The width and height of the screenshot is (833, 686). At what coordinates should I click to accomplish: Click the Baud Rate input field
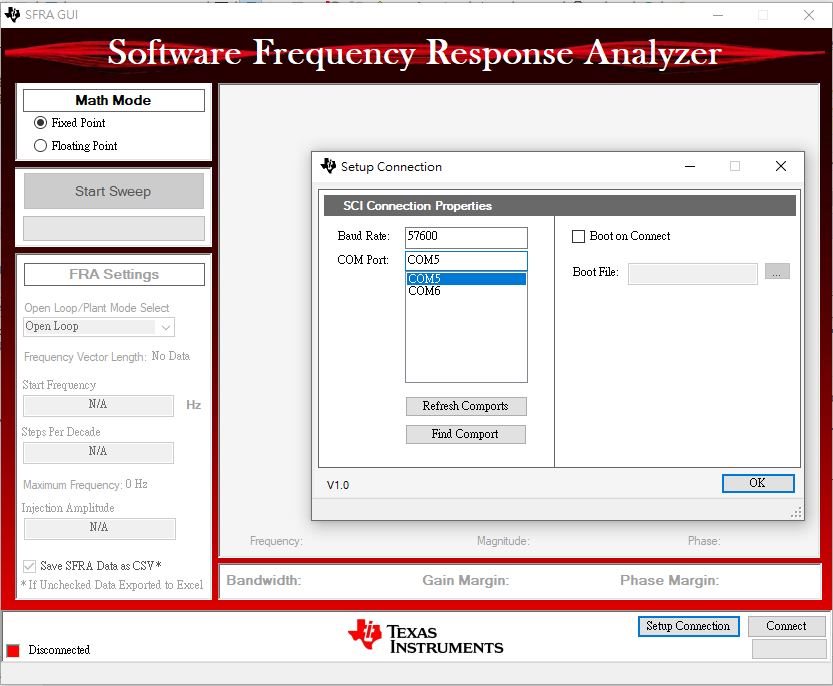pos(466,237)
